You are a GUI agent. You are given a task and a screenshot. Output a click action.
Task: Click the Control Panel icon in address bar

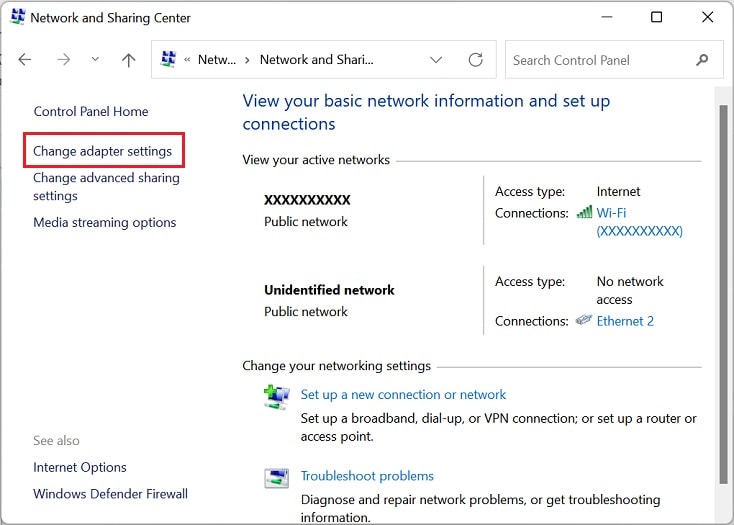169,59
